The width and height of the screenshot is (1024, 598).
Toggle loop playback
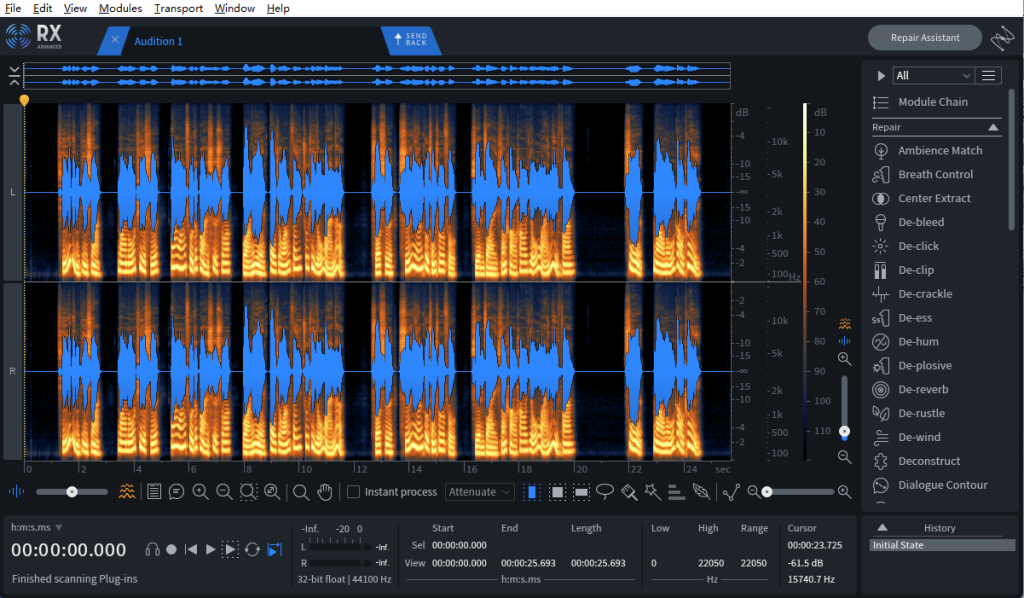(x=252, y=550)
